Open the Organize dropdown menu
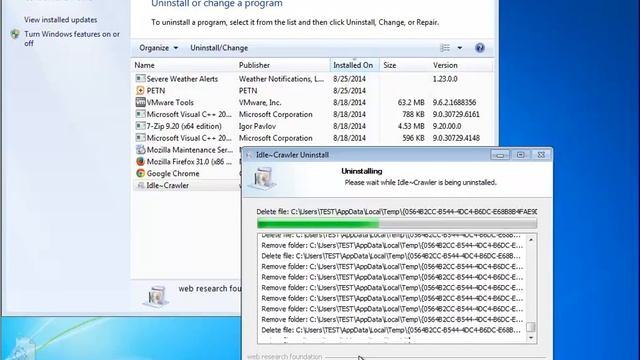This screenshot has height=360, width=640. (158, 48)
